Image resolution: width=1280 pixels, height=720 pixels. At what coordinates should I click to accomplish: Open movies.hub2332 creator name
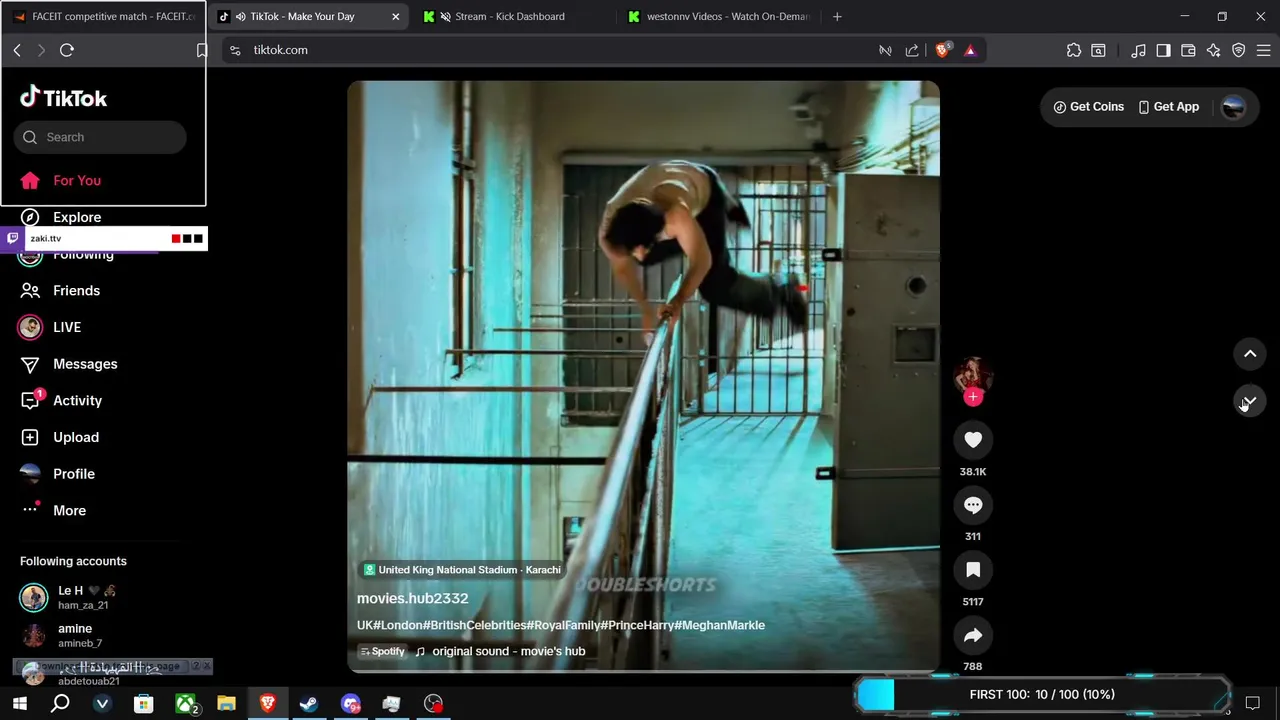tap(412, 598)
